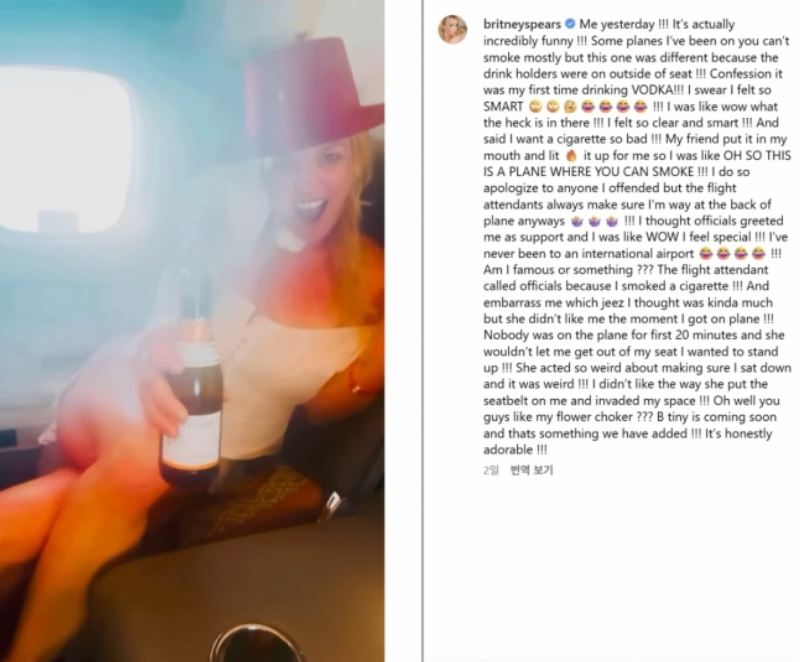Open the britneyspears username link

pyautogui.click(x=522, y=24)
